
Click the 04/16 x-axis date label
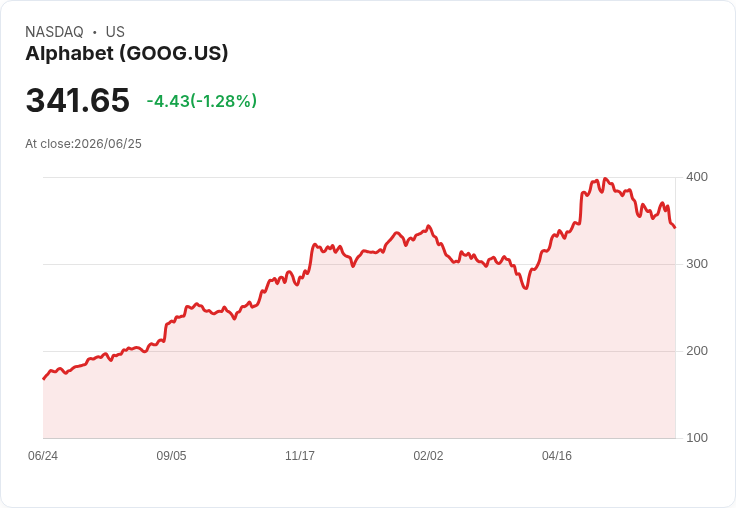pos(557,456)
